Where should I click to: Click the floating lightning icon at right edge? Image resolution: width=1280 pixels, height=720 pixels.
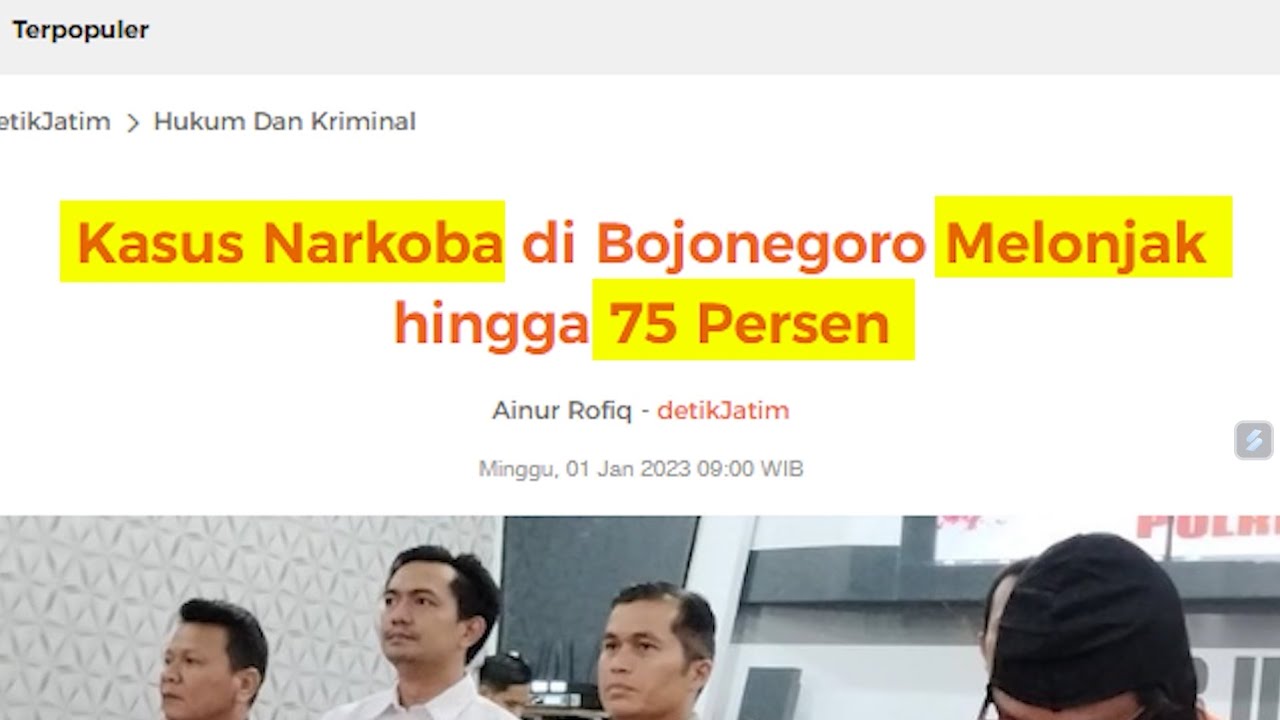point(1253,440)
